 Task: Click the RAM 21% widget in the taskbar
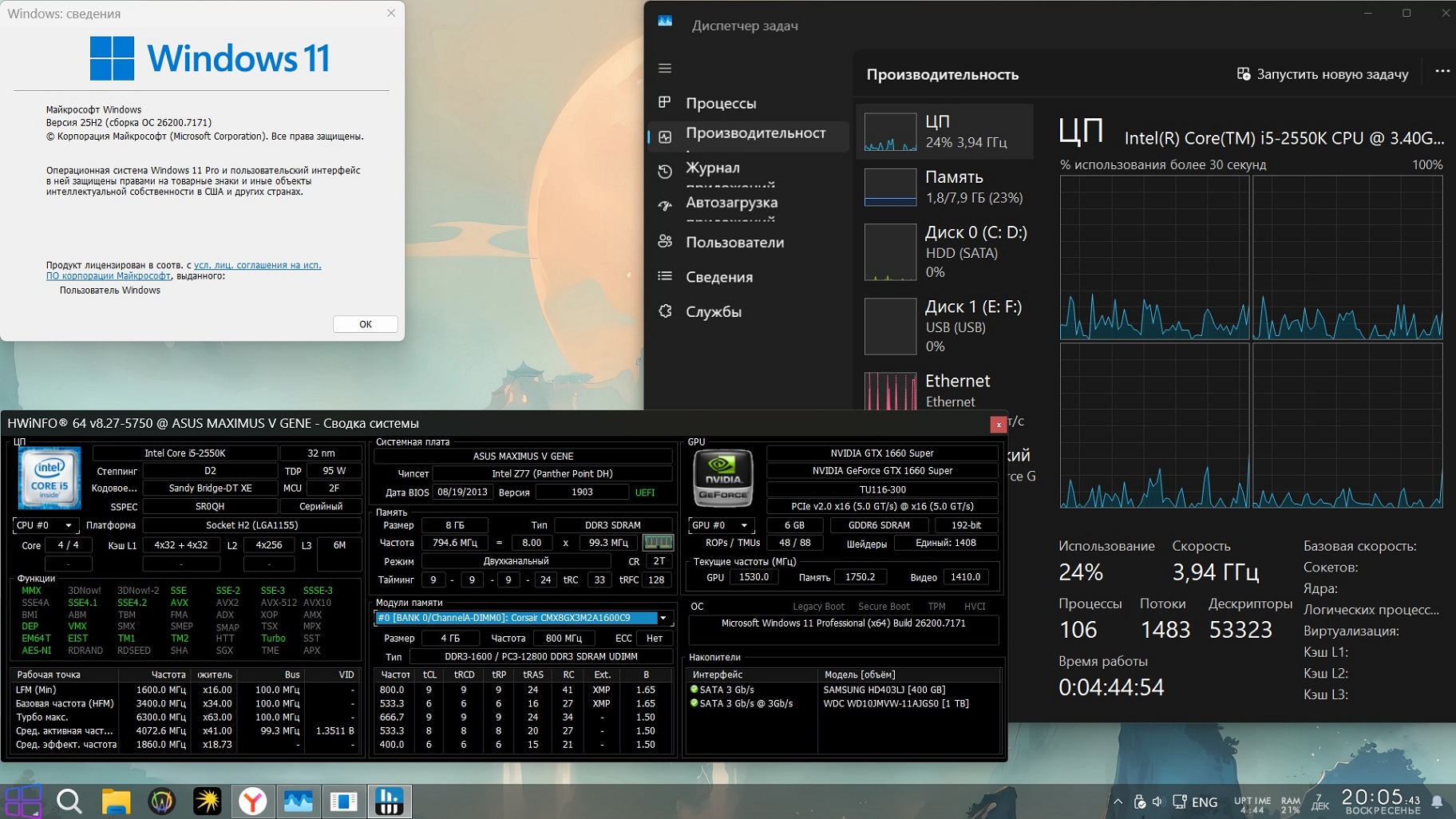pos(1290,805)
